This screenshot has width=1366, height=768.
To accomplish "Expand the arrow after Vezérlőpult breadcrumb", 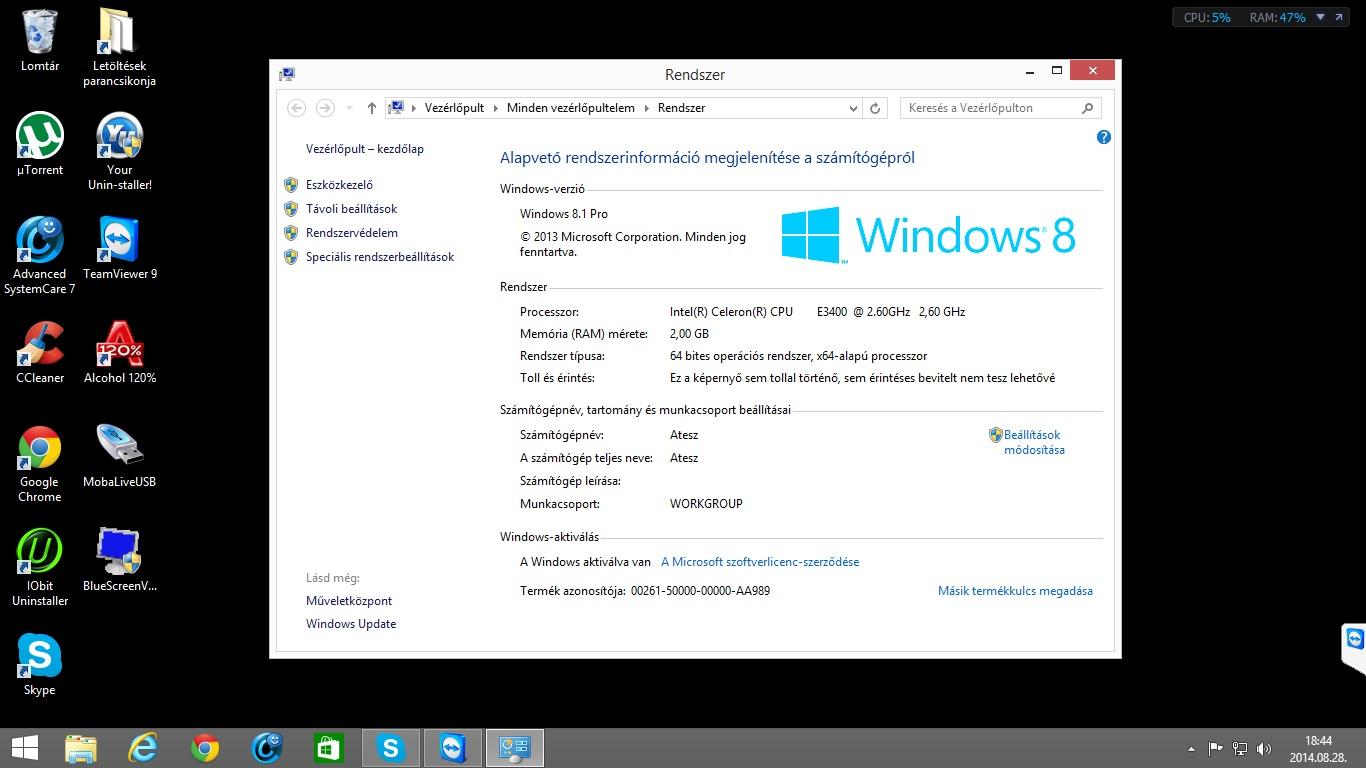I will click(x=496, y=108).
